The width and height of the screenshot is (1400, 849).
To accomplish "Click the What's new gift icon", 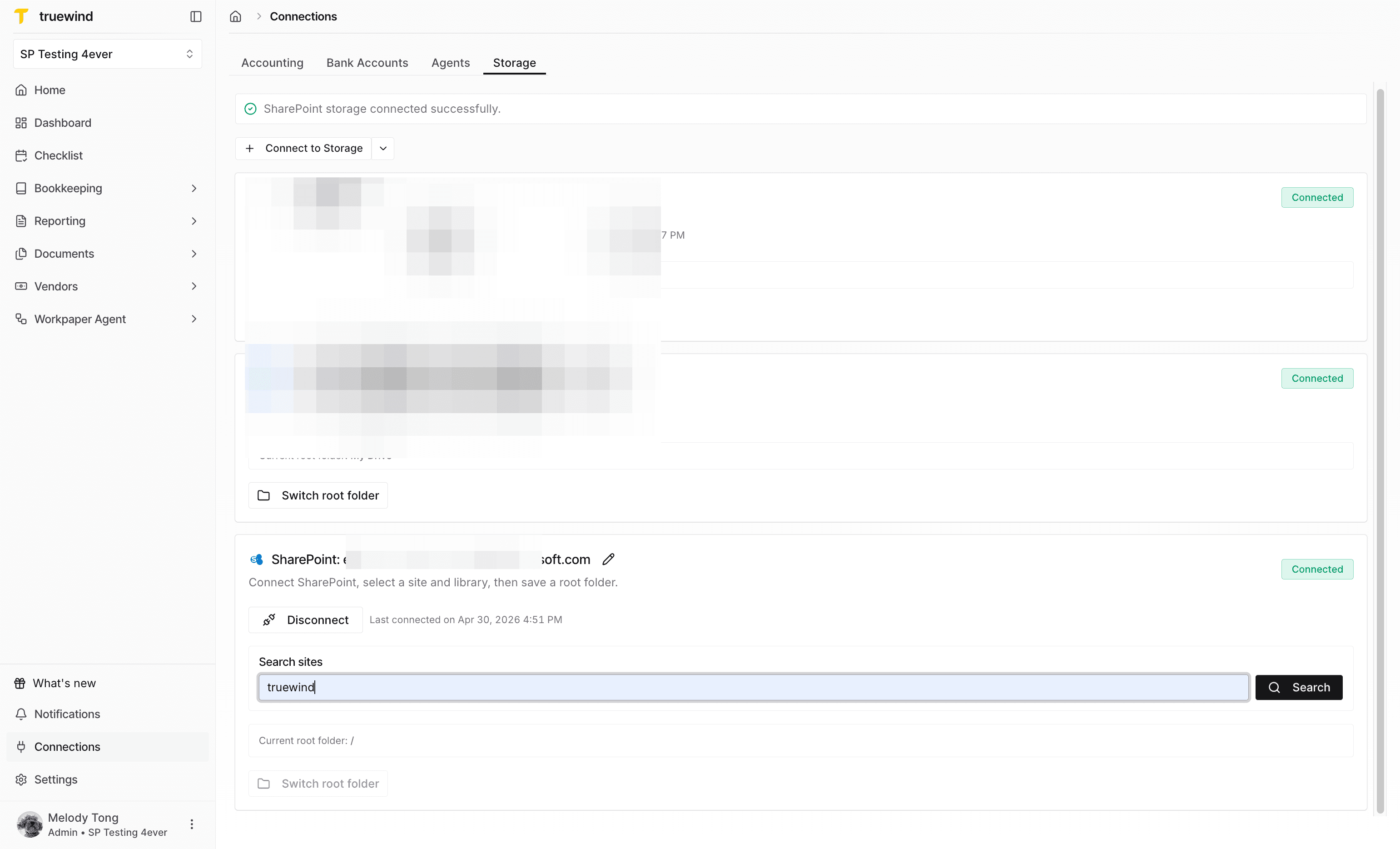I will (20, 683).
